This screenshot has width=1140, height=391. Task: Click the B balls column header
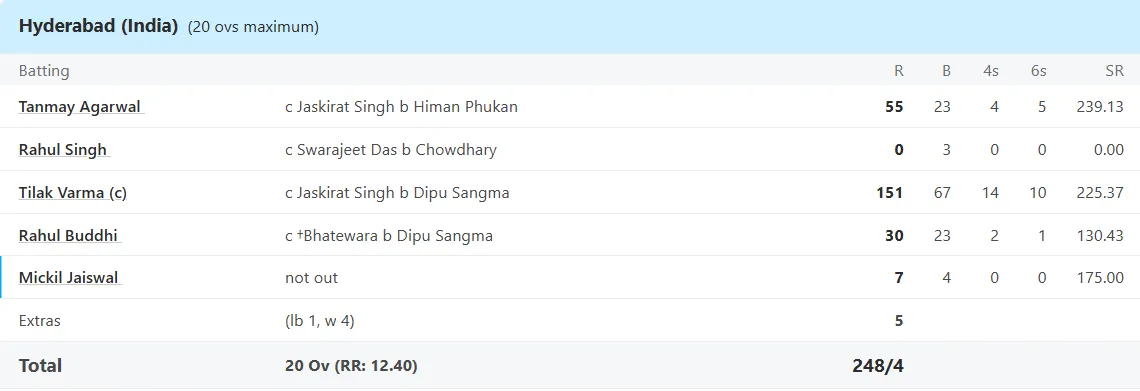(x=946, y=70)
